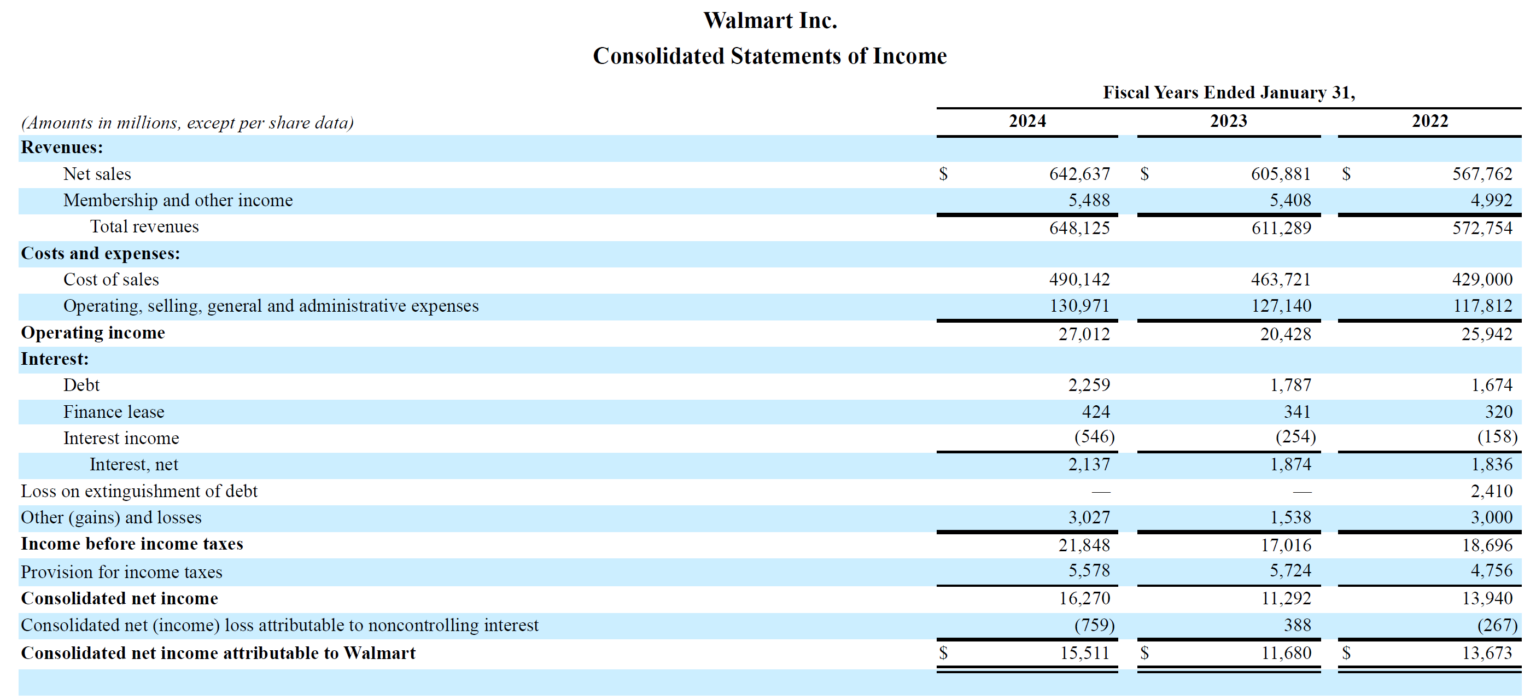Click the 2024 net sales value 642,637
The width and height of the screenshot is (1536, 700).
coord(1079,174)
